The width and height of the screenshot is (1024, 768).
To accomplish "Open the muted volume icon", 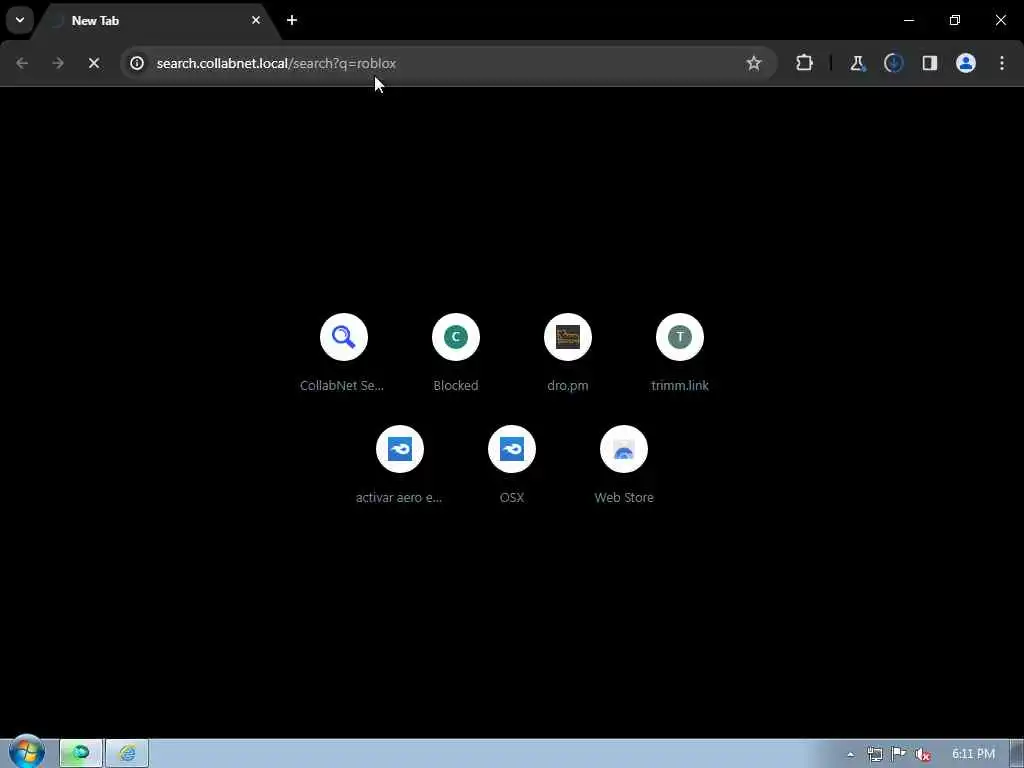I will pos(923,754).
